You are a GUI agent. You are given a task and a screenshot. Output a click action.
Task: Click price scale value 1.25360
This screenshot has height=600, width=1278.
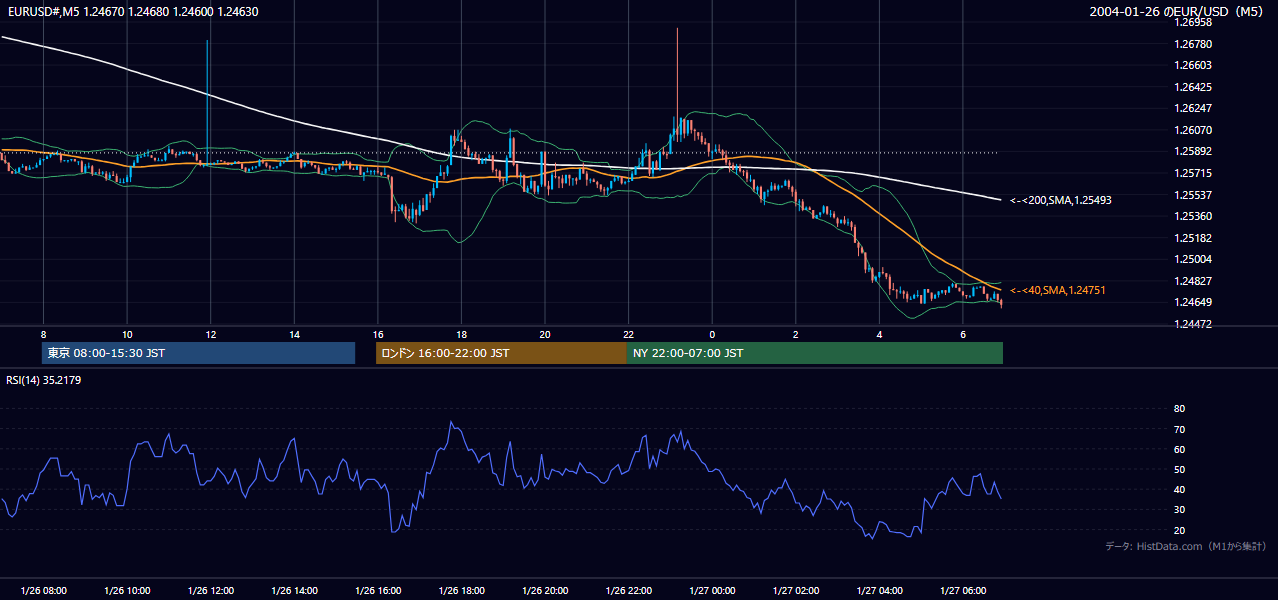click(1194, 216)
